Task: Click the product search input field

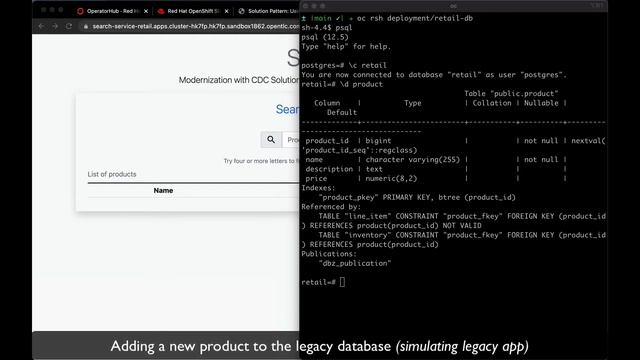Action: (x=291, y=140)
